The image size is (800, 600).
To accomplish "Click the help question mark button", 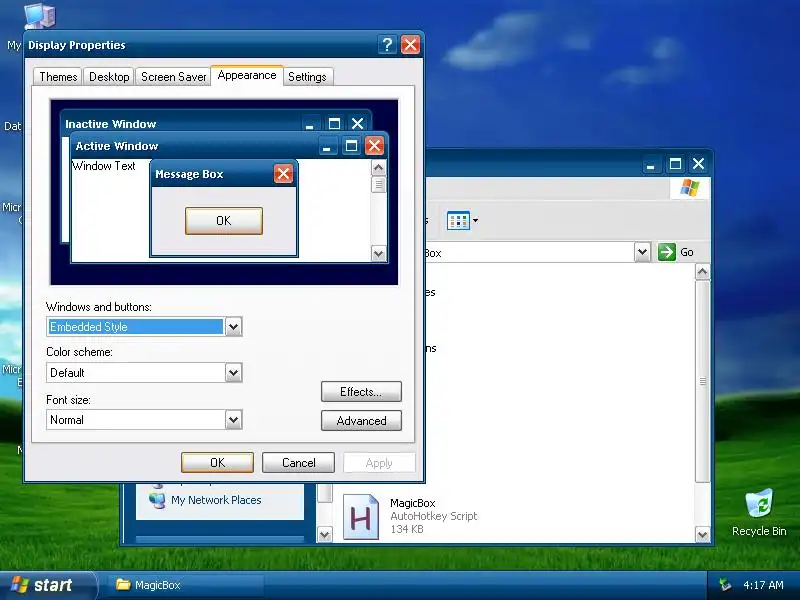I will pyautogui.click(x=387, y=45).
